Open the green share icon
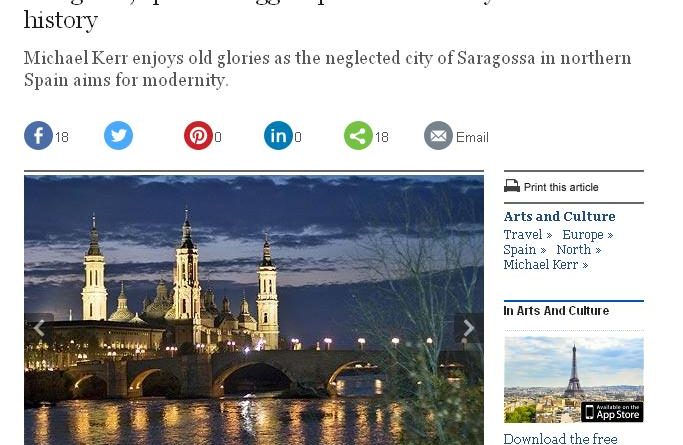 click(x=358, y=135)
